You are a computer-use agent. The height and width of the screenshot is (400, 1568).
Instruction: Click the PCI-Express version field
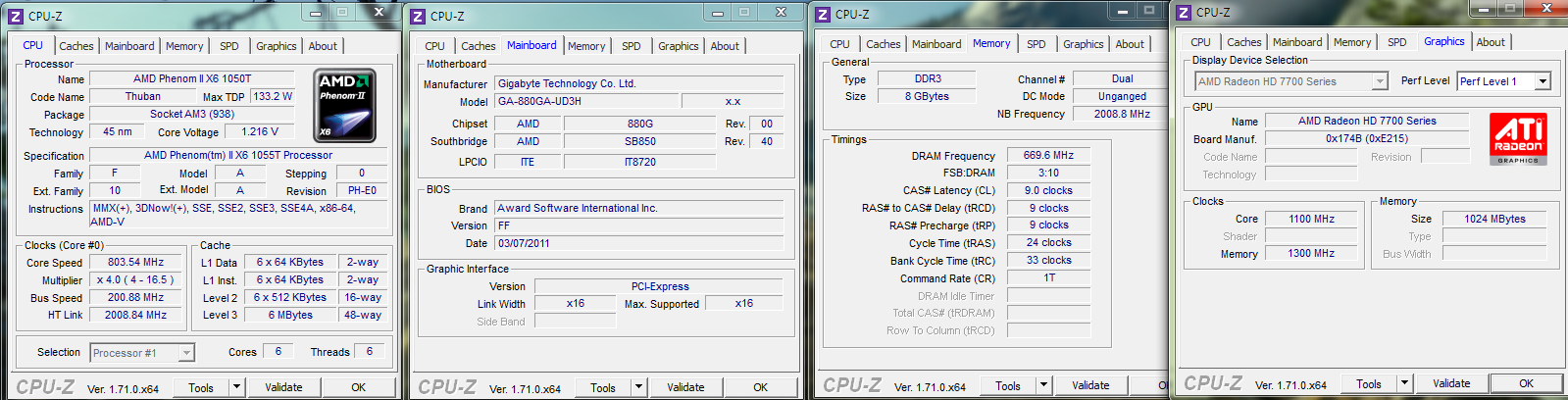click(660, 286)
